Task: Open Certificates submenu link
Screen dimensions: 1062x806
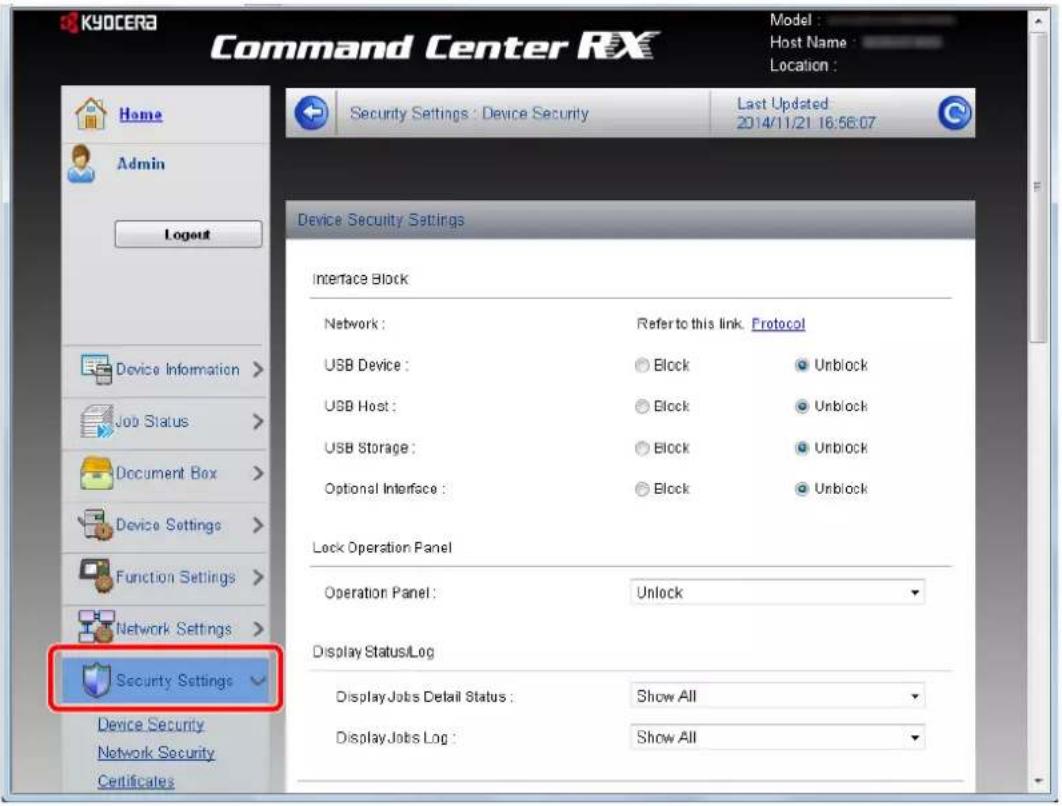Action: [x=135, y=781]
